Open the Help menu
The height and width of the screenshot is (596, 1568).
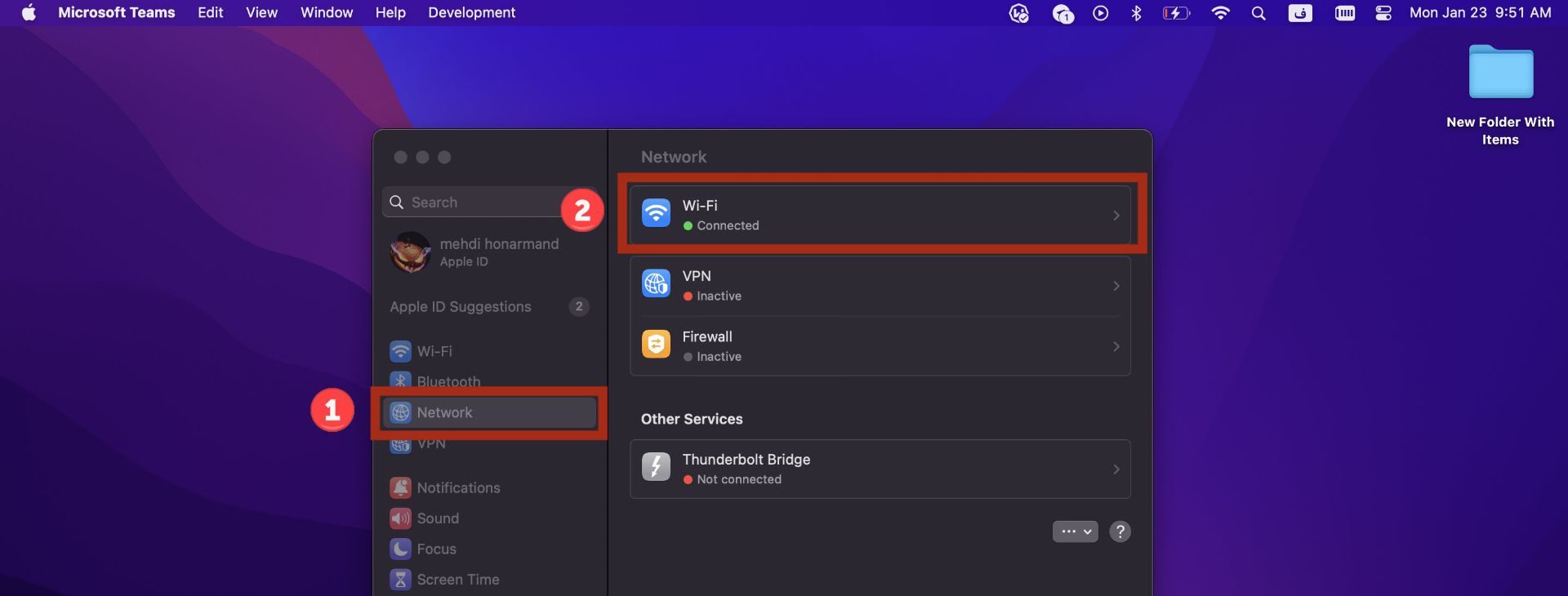point(390,13)
